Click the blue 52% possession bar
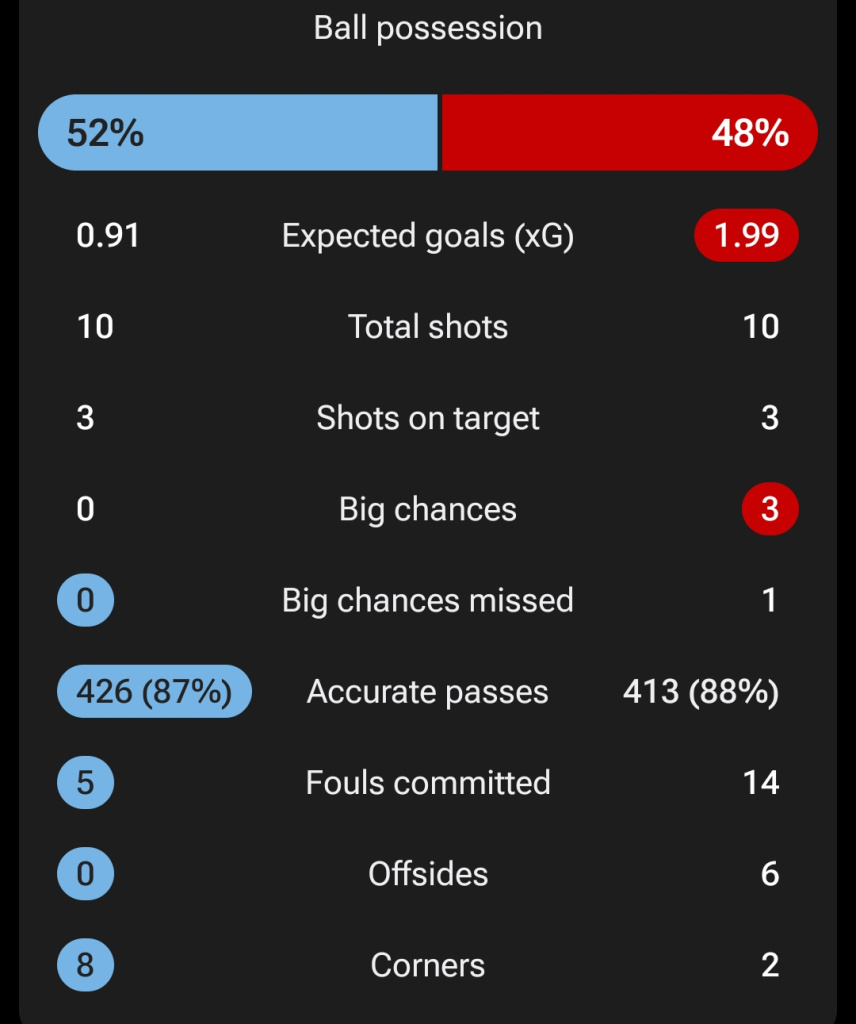This screenshot has height=1024, width=856. [238, 133]
